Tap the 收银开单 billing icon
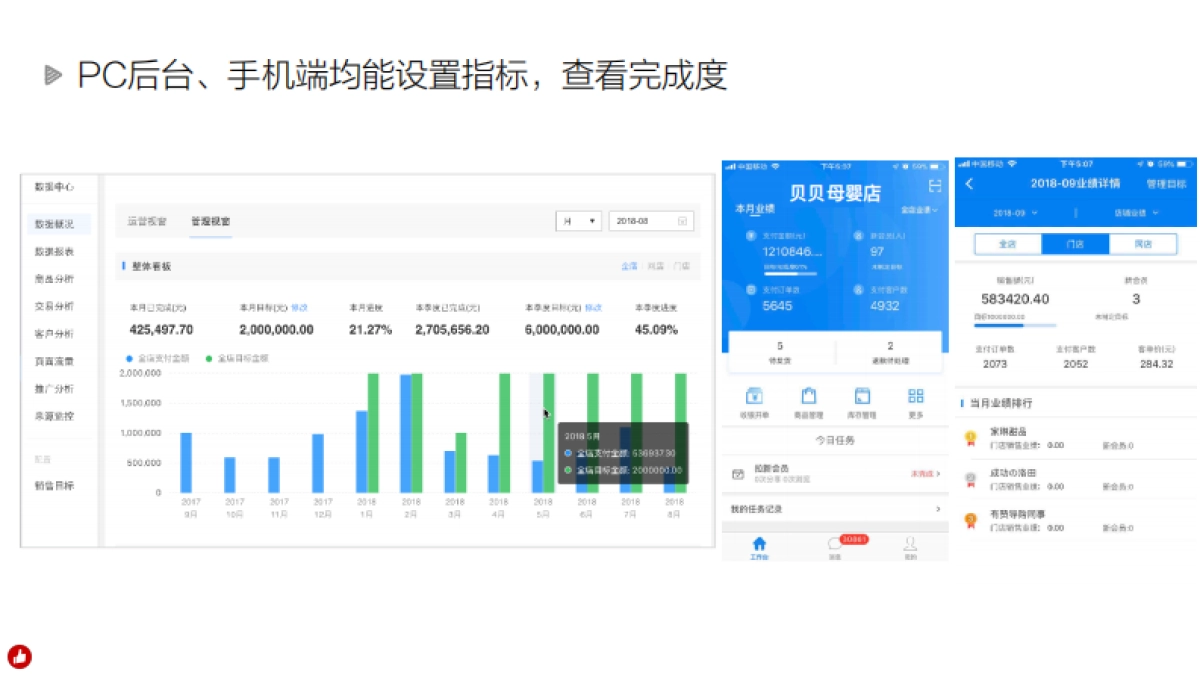This screenshot has width=1200, height=675. click(x=753, y=397)
